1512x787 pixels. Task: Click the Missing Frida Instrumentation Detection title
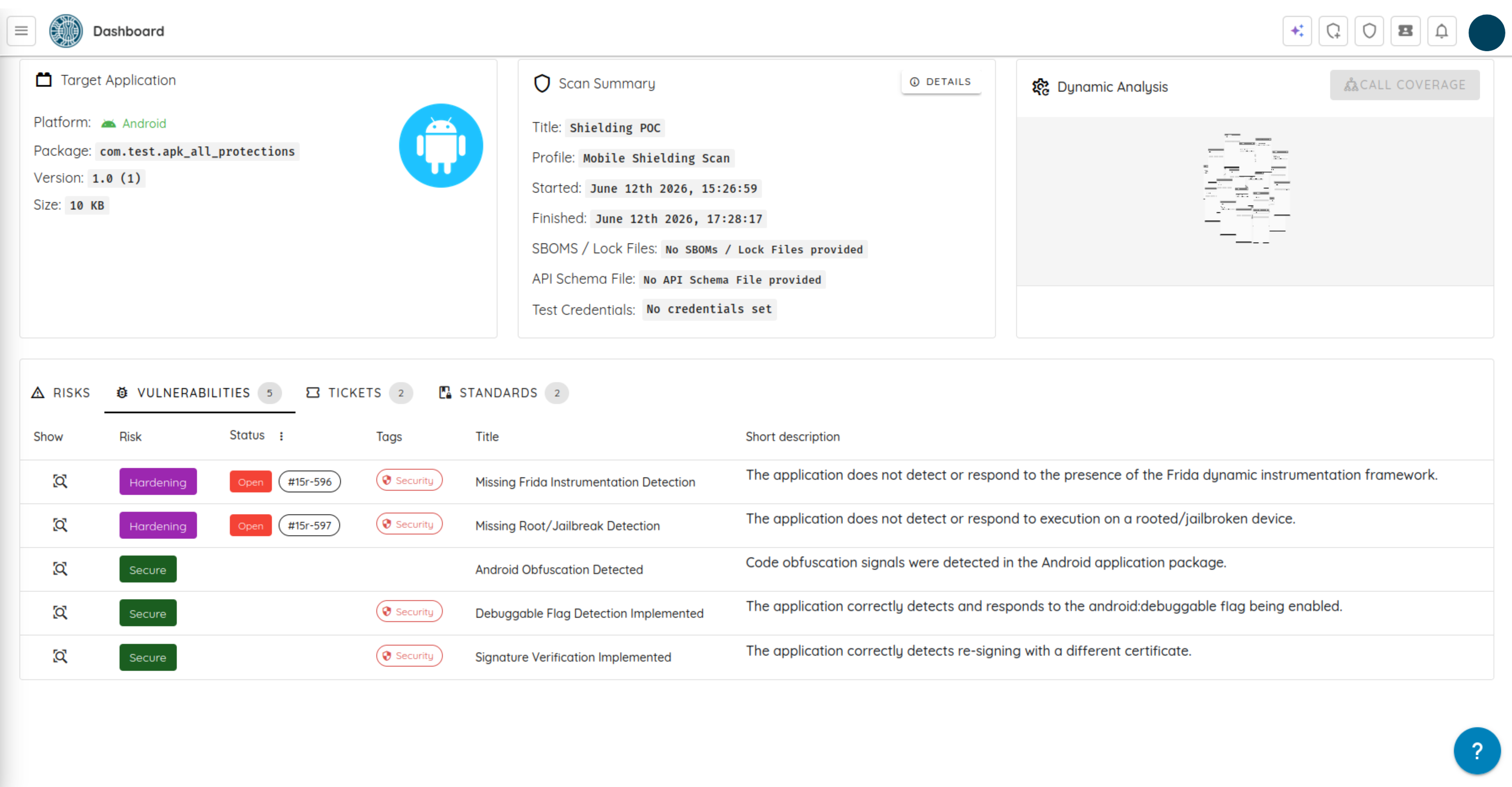585,482
